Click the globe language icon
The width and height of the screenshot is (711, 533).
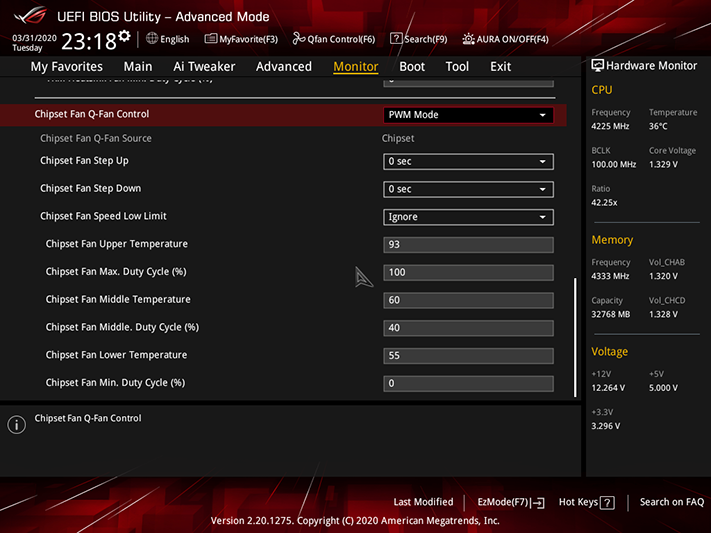tap(152, 39)
